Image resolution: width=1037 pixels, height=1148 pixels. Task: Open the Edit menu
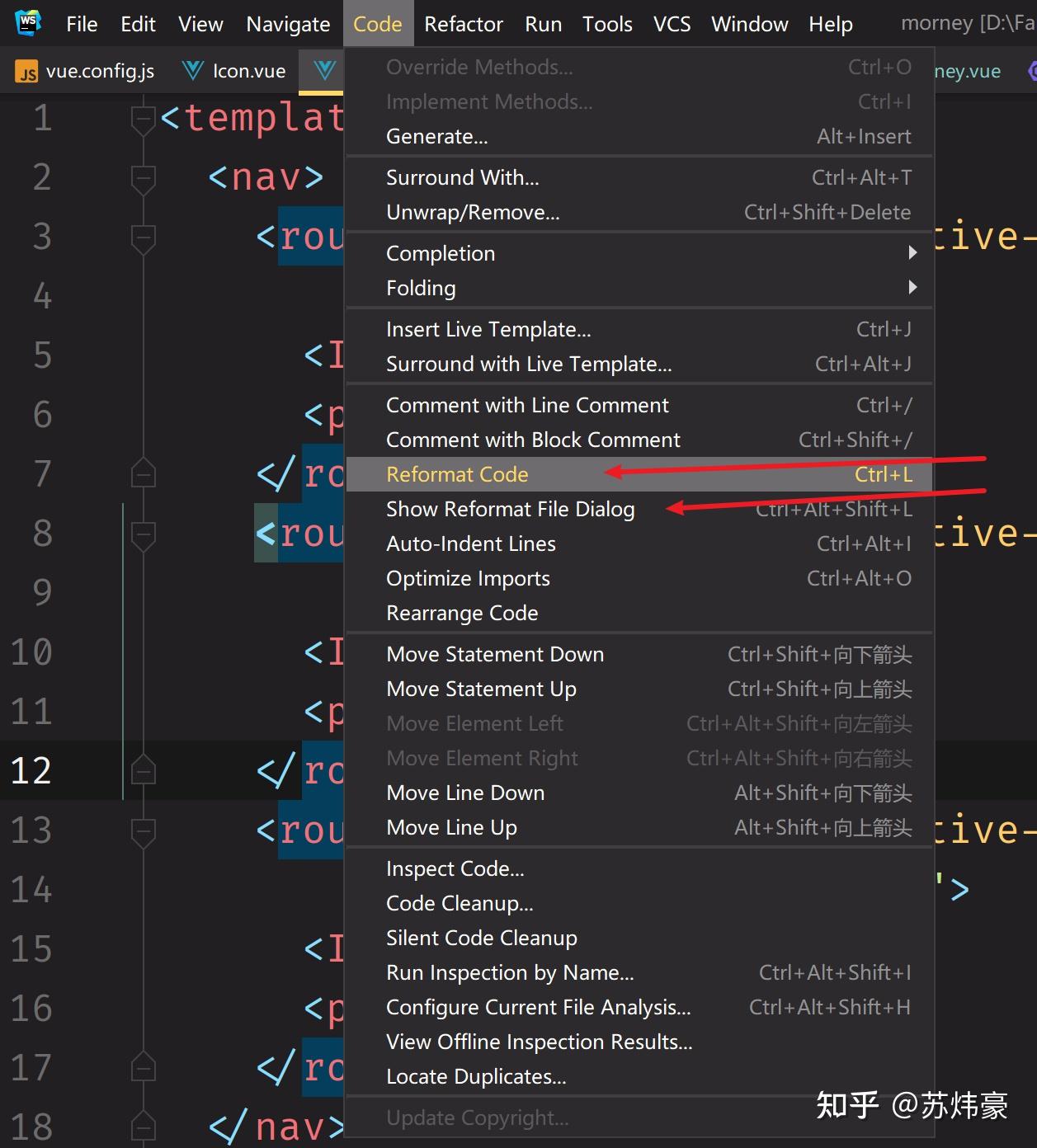[138, 24]
